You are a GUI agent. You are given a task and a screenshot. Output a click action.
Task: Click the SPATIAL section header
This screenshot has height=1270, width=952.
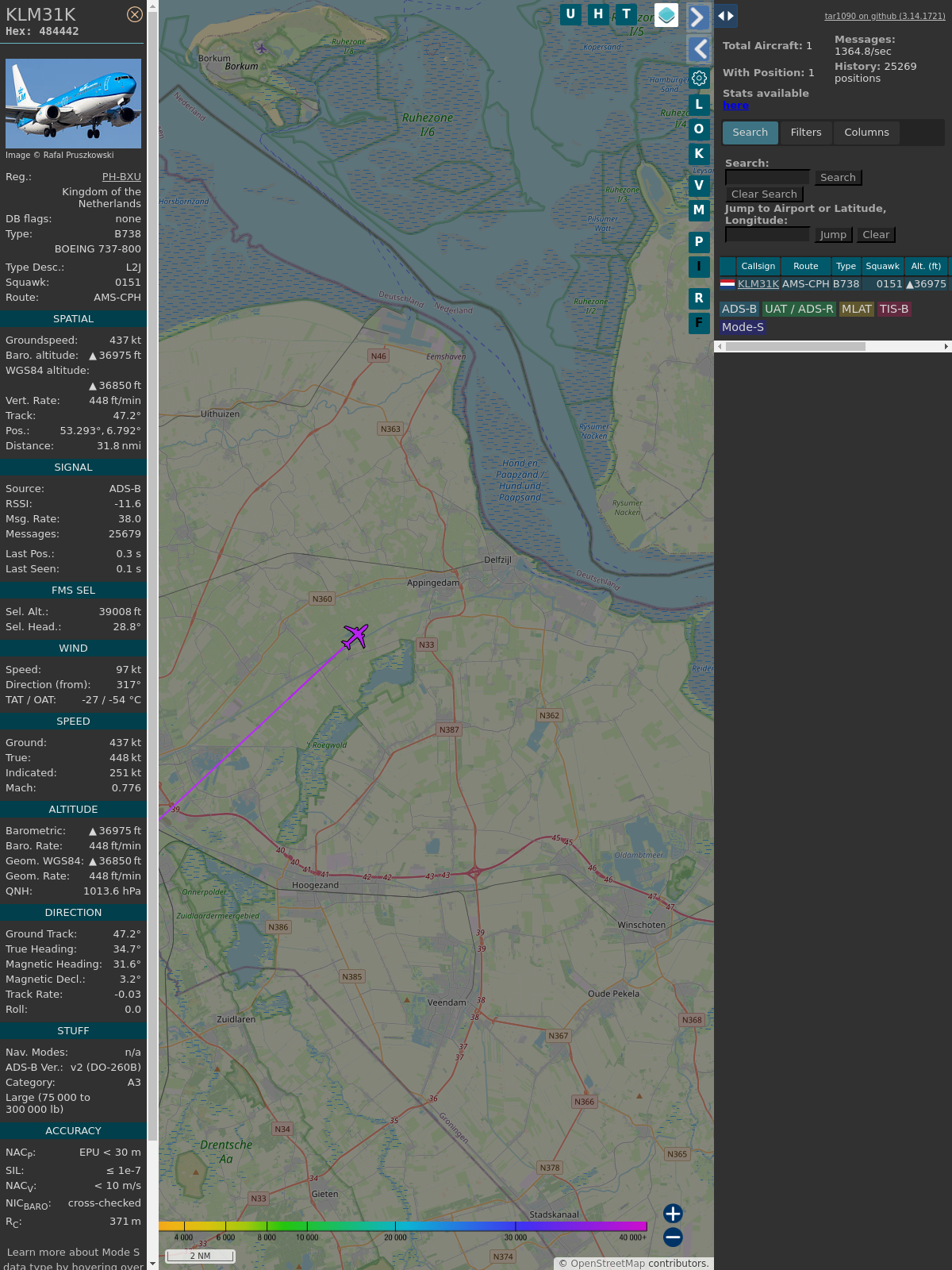73,319
